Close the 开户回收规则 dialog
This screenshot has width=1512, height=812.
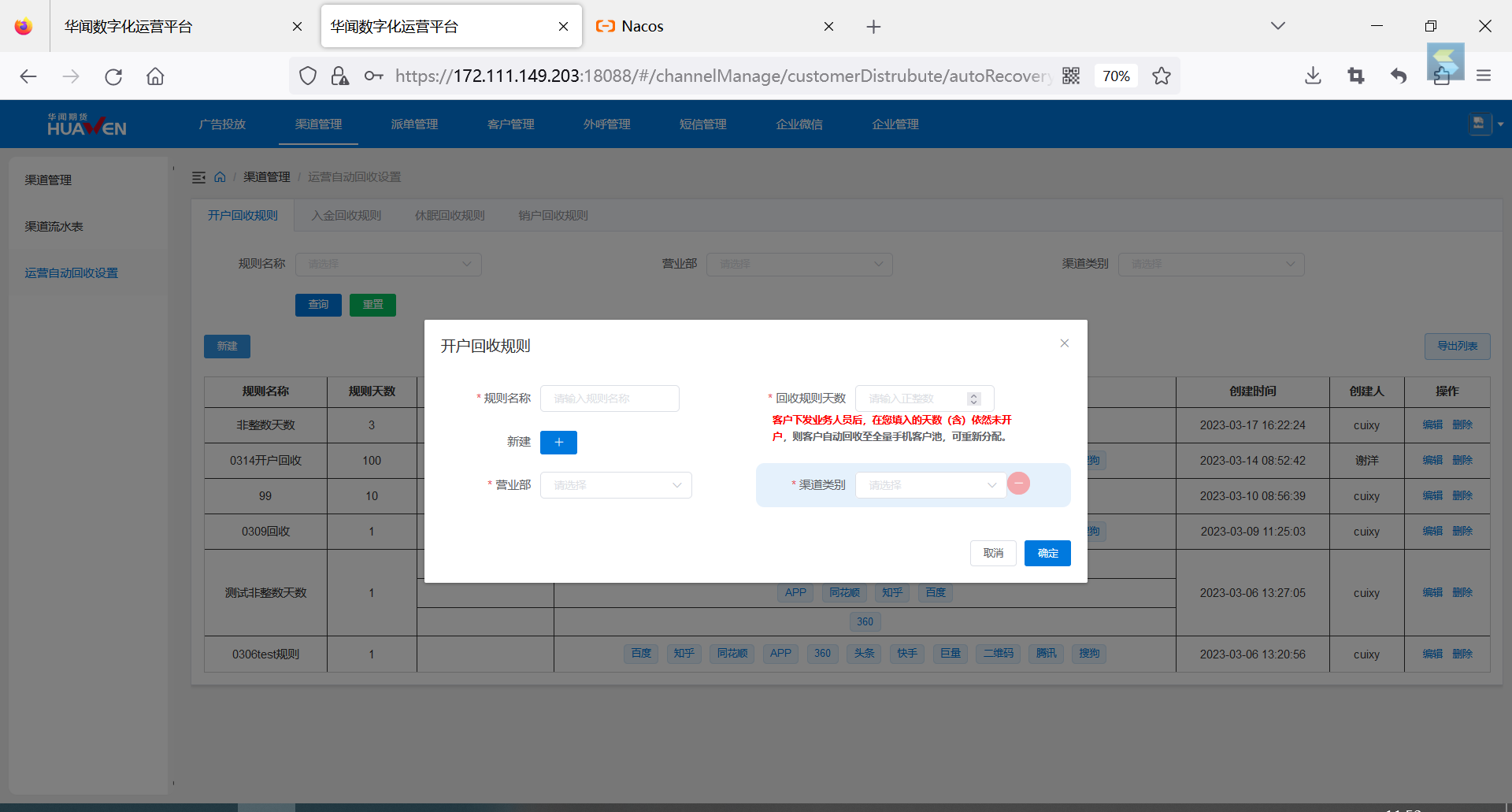(1064, 343)
